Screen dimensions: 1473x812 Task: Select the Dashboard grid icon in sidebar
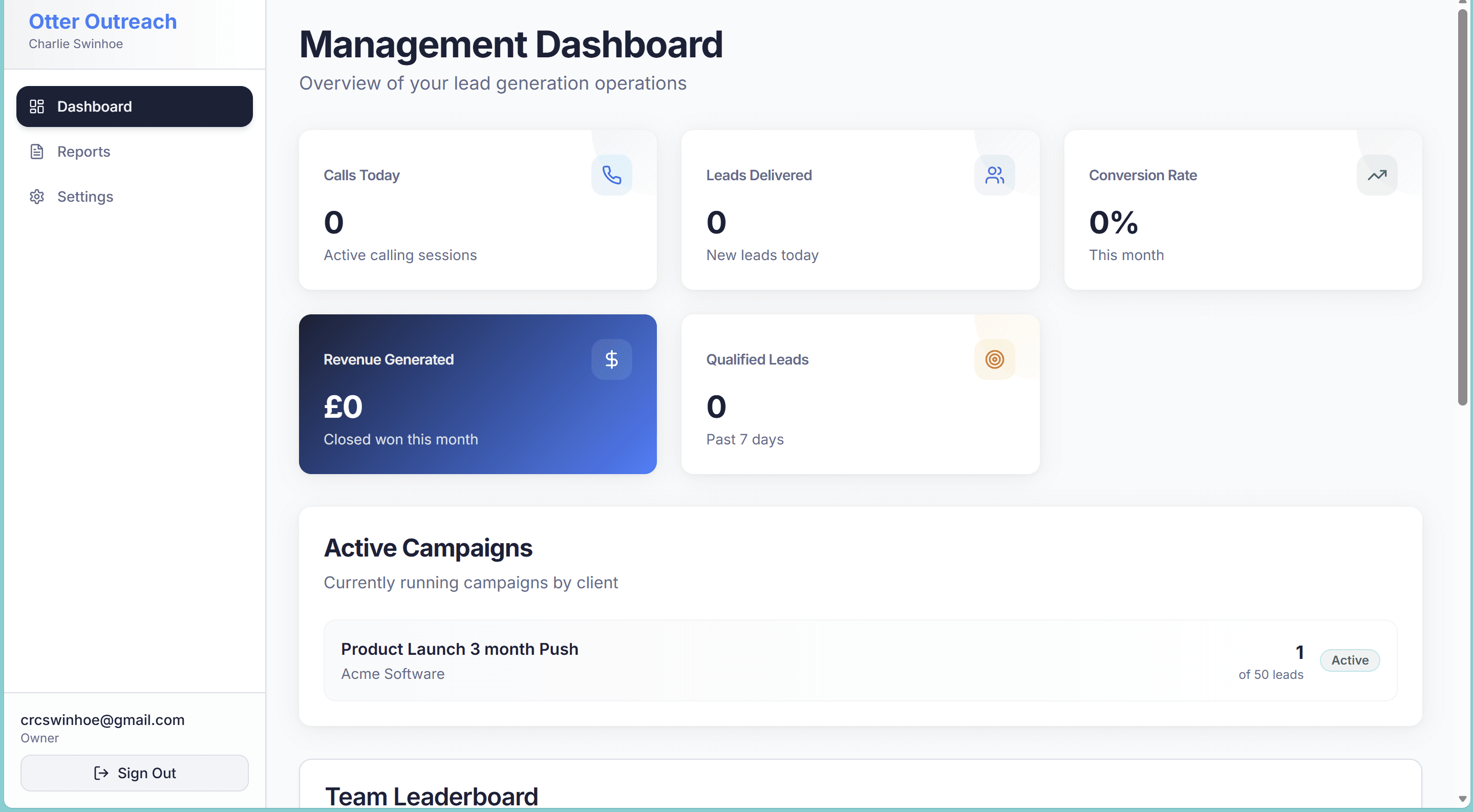click(x=36, y=106)
